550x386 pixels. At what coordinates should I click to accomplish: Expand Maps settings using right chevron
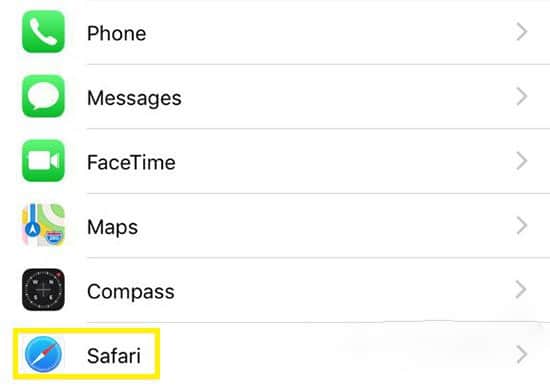pyautogui.click(x=522, y=226)
